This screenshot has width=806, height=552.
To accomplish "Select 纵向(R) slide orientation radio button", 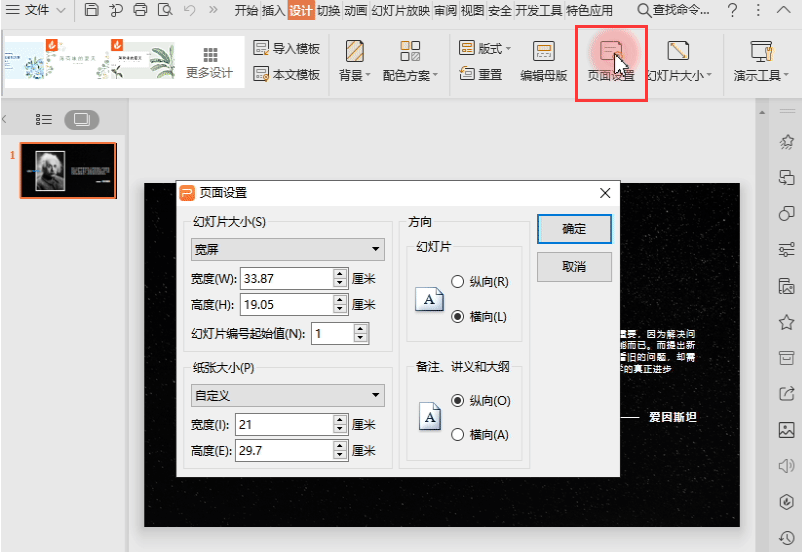I will [458, 282].
